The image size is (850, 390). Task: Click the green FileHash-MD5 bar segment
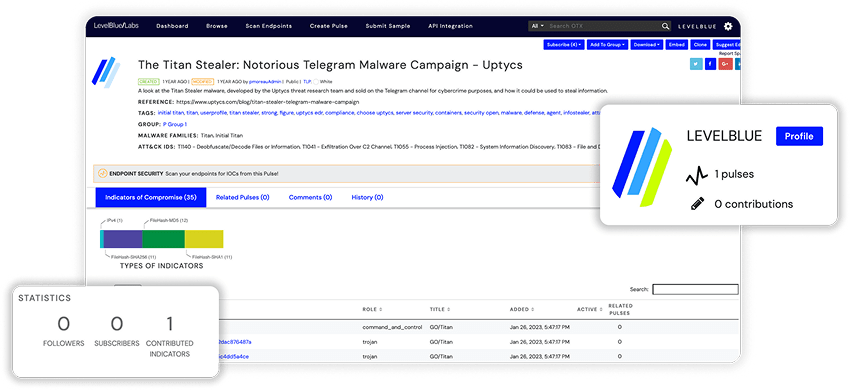163,239
